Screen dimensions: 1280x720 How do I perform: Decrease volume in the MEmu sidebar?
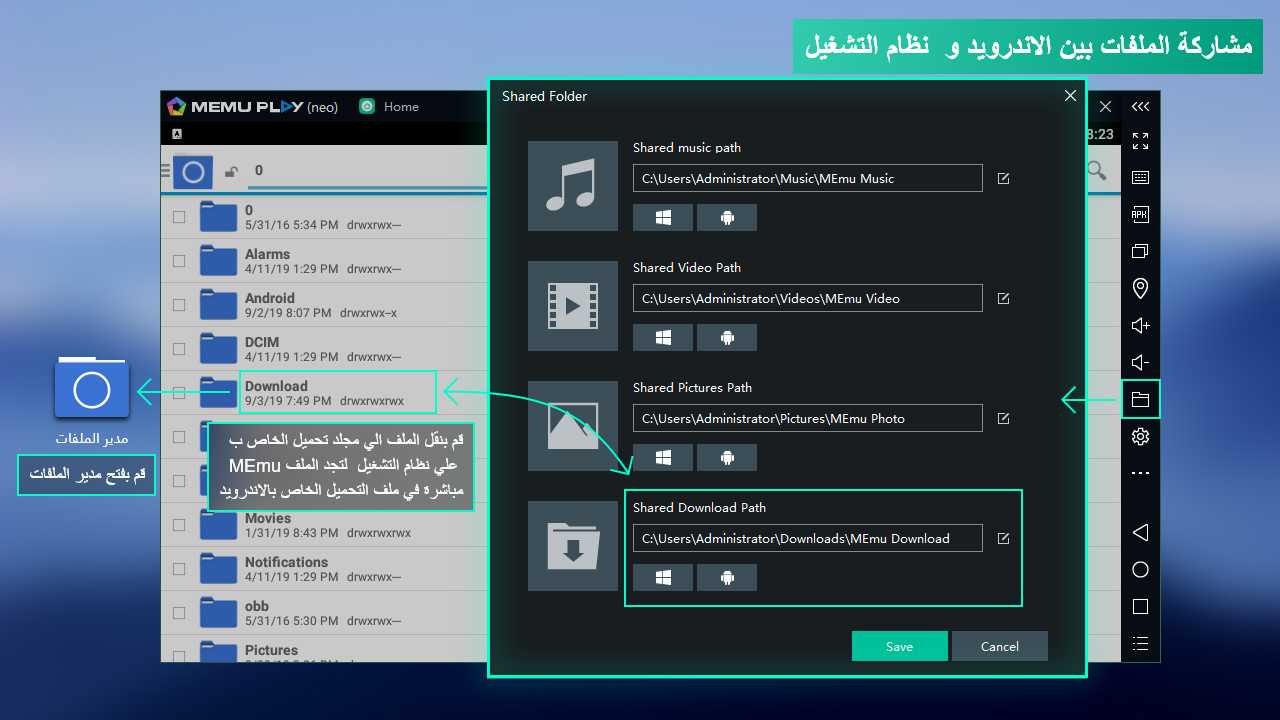coord(1140,362)
